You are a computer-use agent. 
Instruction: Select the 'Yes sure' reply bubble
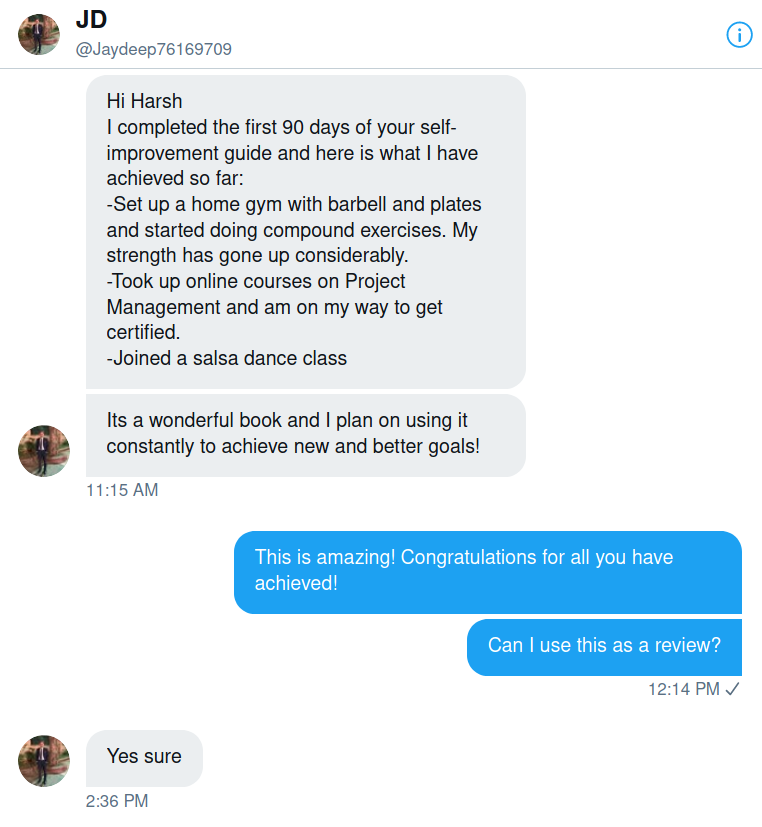click(x=144, y=757)
